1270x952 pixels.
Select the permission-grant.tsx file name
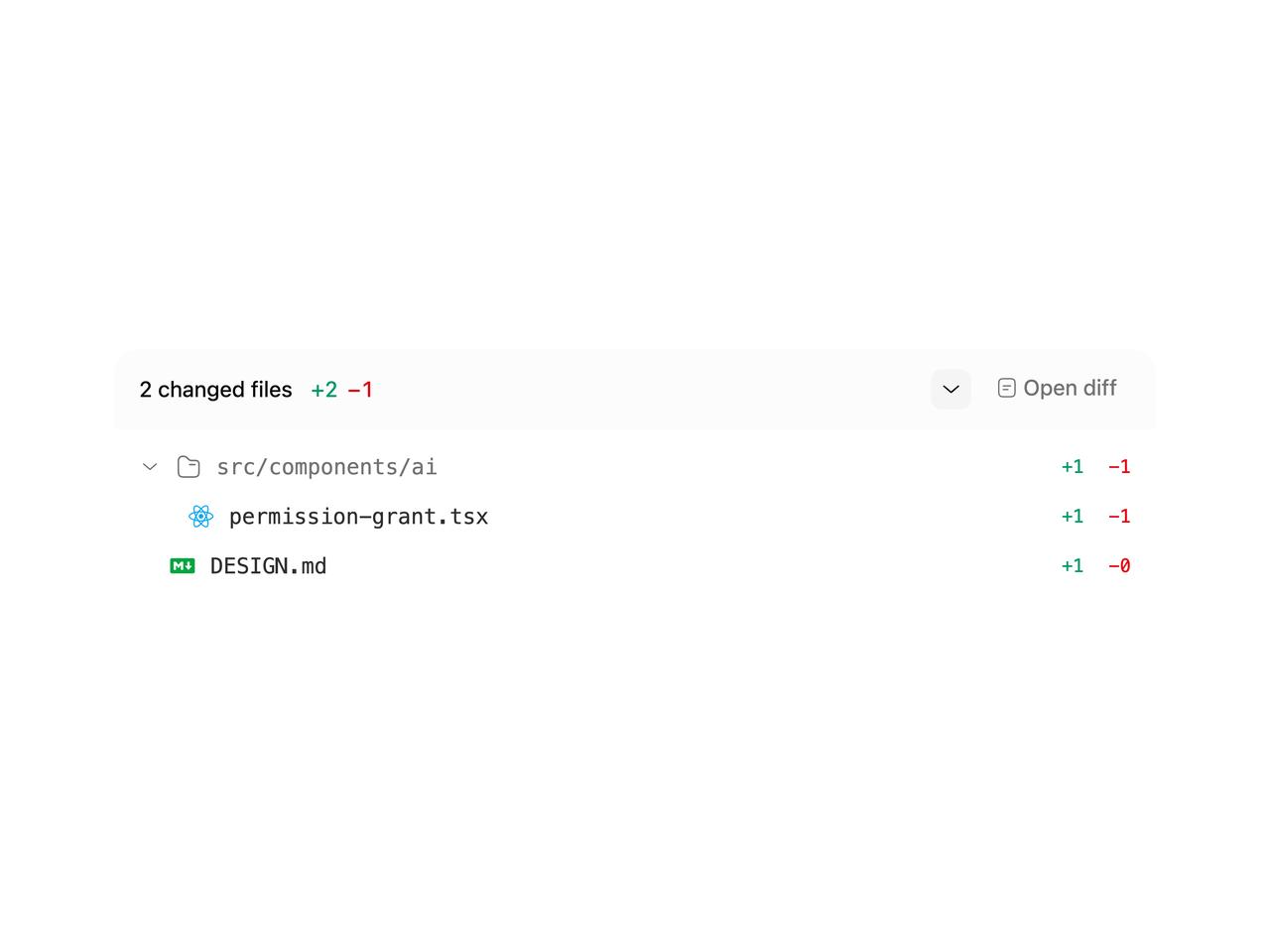[358, 517]
